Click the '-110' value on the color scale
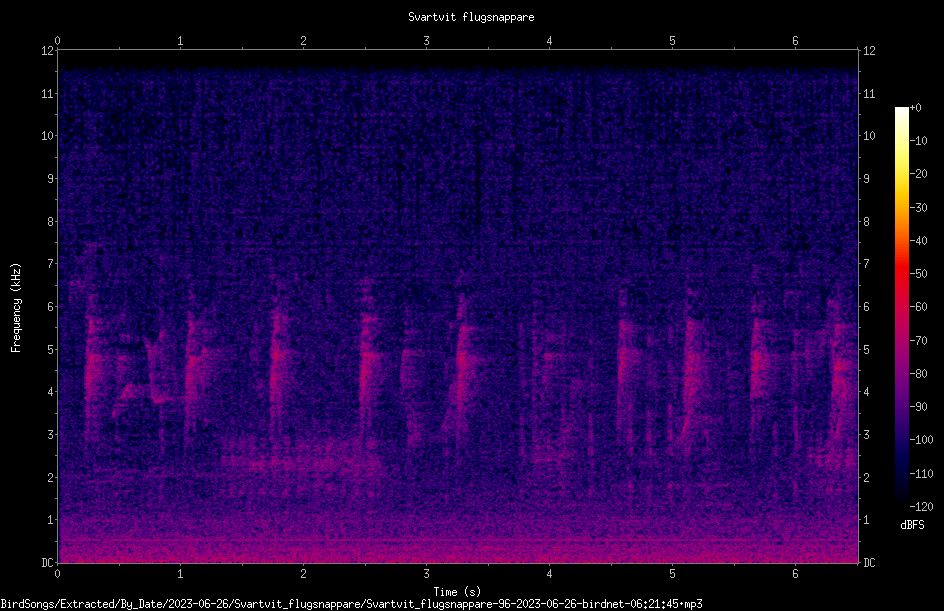The height and width of the screenshot is (611, 944). pyautogui.click(x=922, y=474)
